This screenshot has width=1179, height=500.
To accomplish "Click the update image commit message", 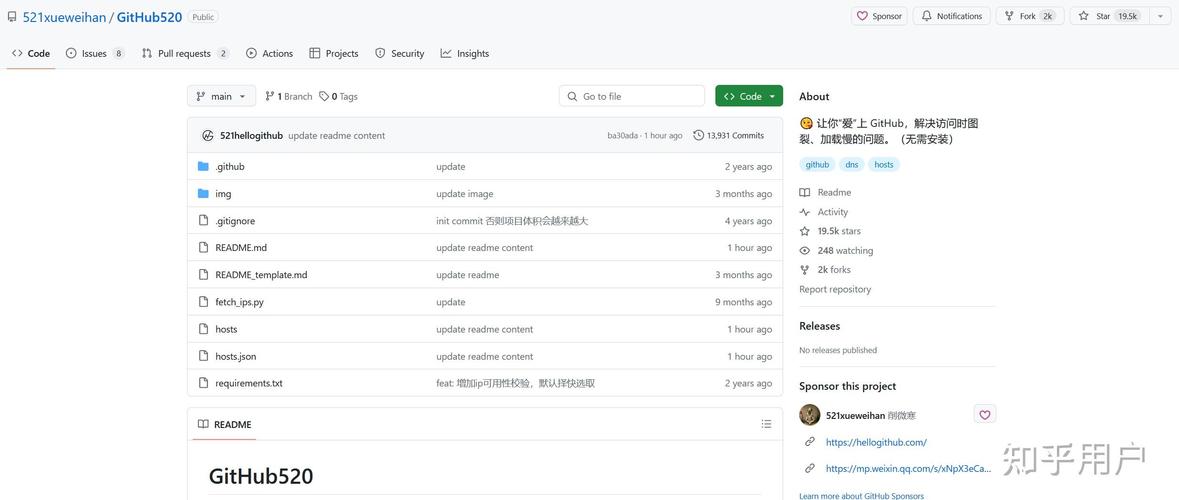I will (465, 194).
